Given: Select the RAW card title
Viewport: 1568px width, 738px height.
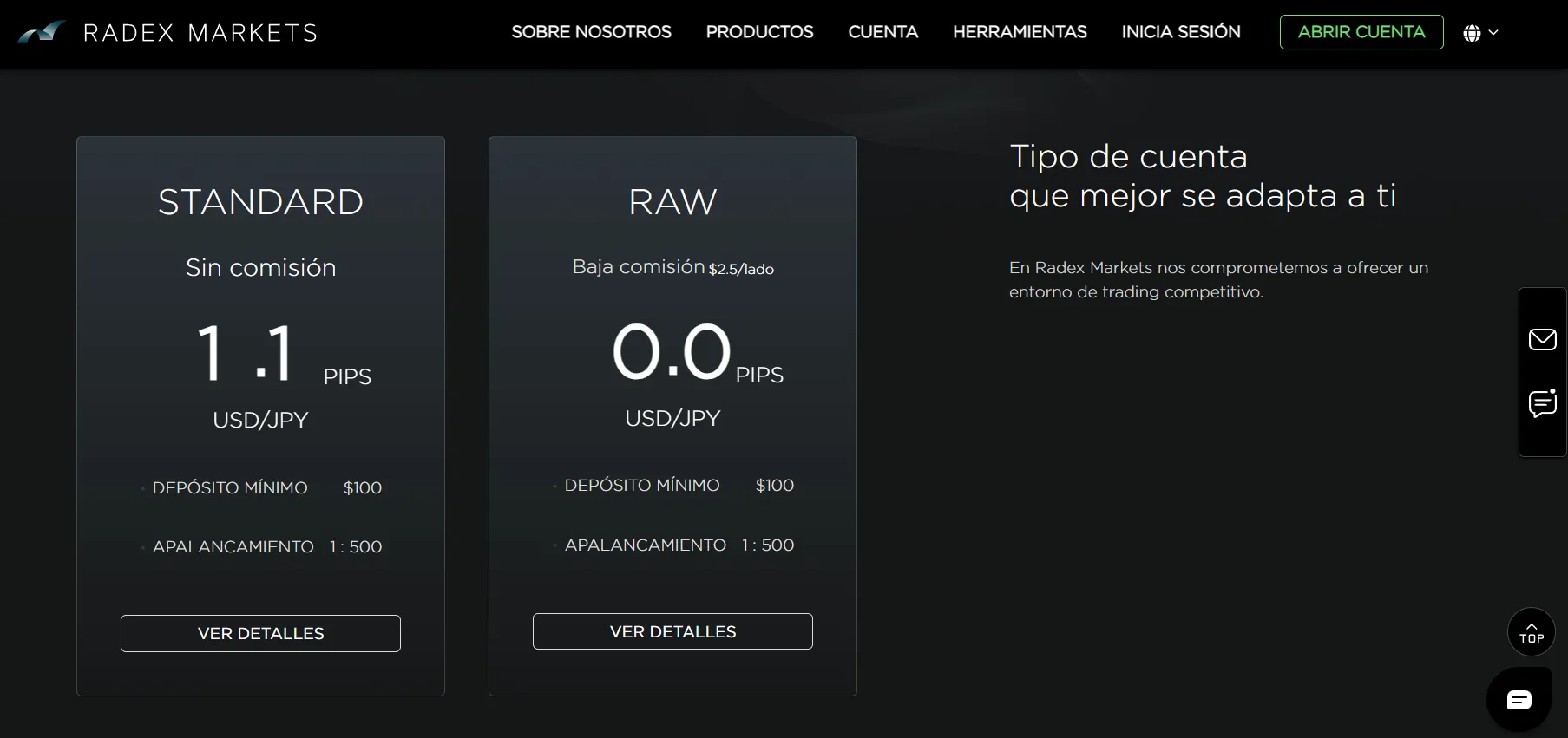Looking at the screenshot, I should click(x=672, y=202).
